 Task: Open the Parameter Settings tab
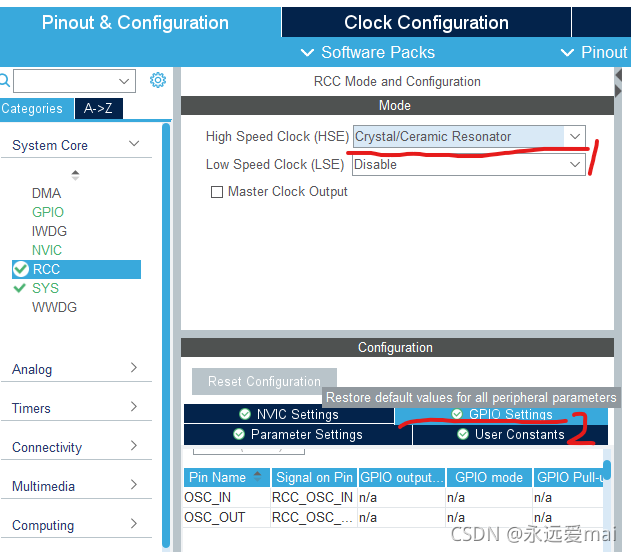tap(298, 435)
